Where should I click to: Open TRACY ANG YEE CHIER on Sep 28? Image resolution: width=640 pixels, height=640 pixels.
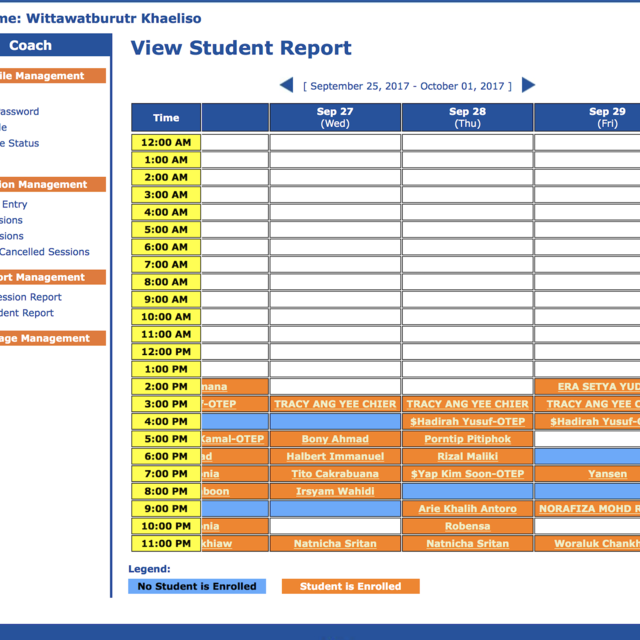point(467,404)
